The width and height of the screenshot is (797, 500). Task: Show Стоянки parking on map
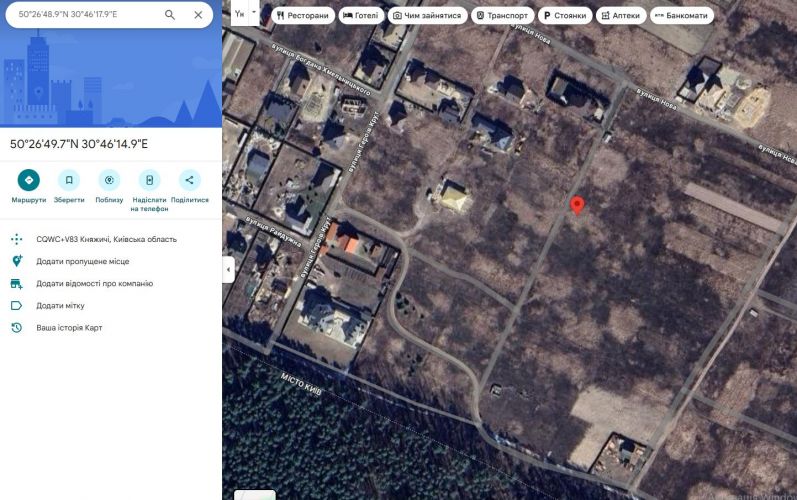(x=564, y=16)
